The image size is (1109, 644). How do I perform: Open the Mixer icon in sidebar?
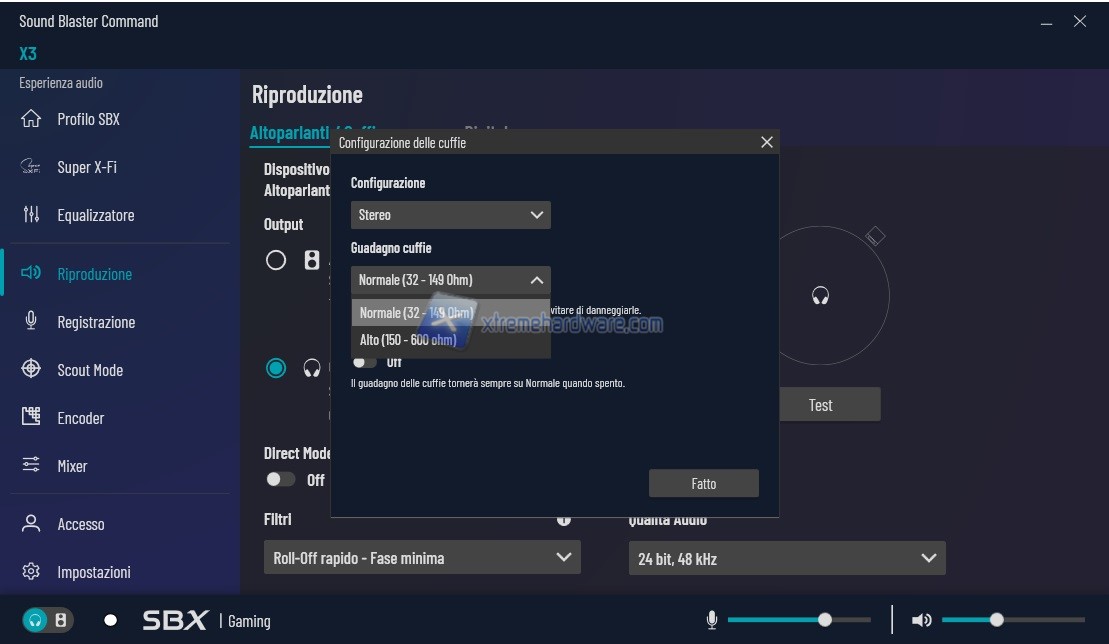pos(31,465)
